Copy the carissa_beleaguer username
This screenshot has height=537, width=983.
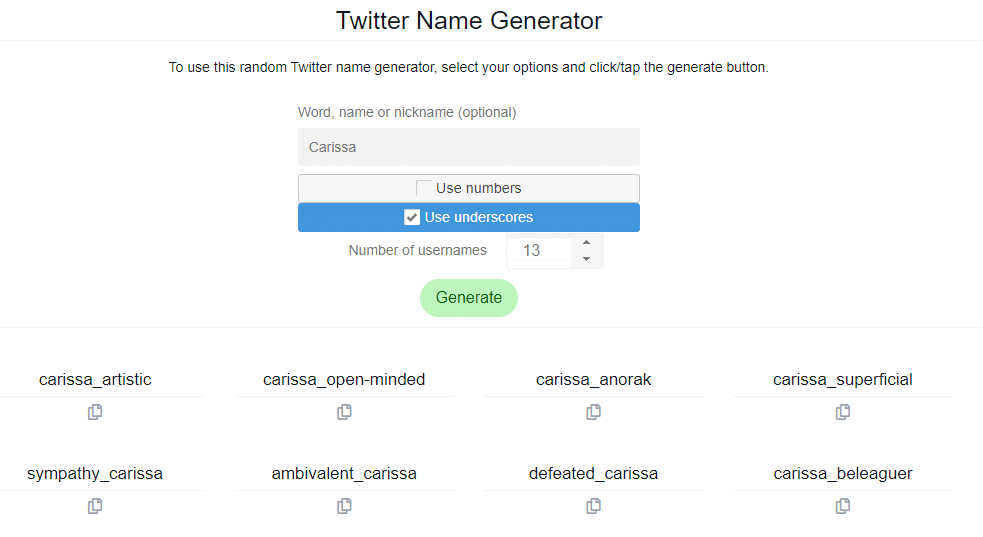pyautogui.click(x=843, y=506)
